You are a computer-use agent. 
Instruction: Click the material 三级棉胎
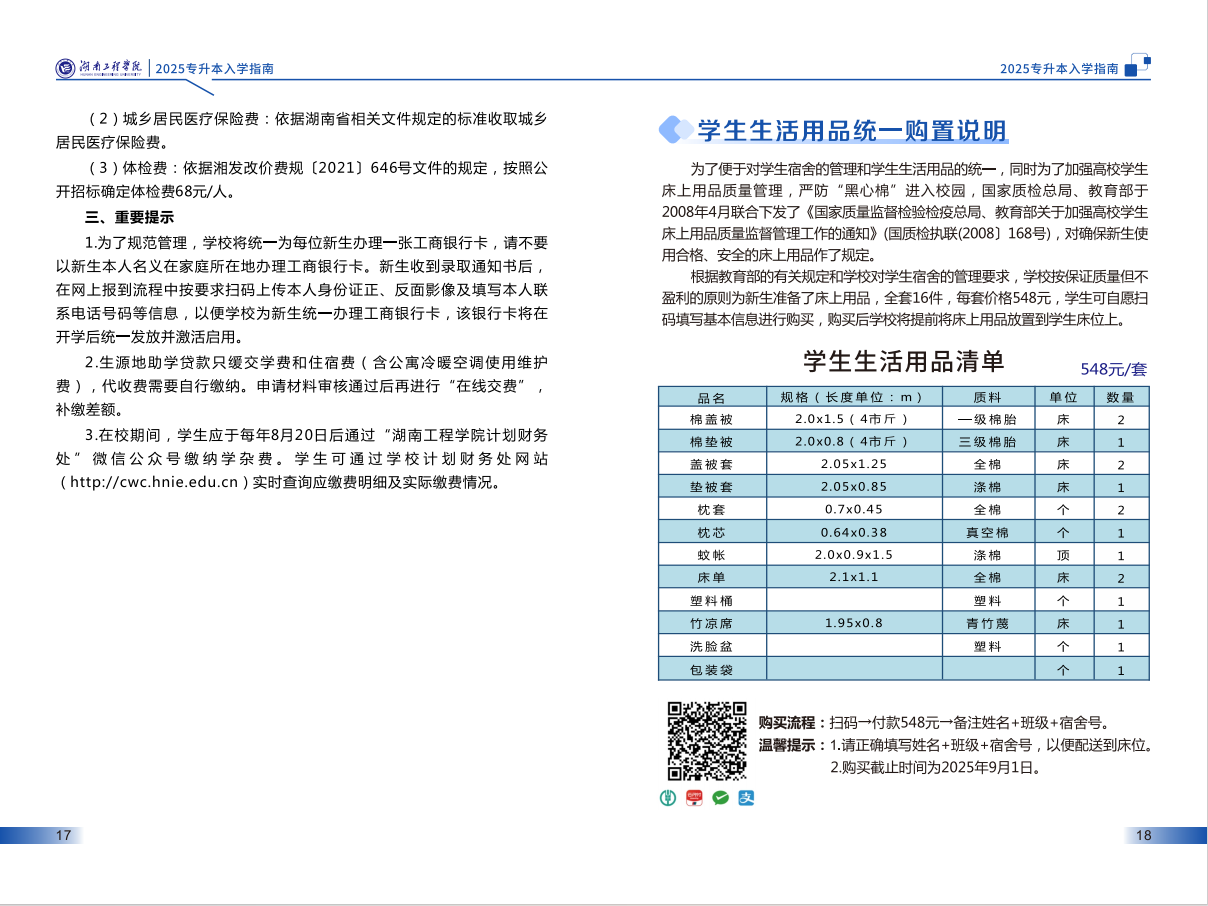point(988,441)
